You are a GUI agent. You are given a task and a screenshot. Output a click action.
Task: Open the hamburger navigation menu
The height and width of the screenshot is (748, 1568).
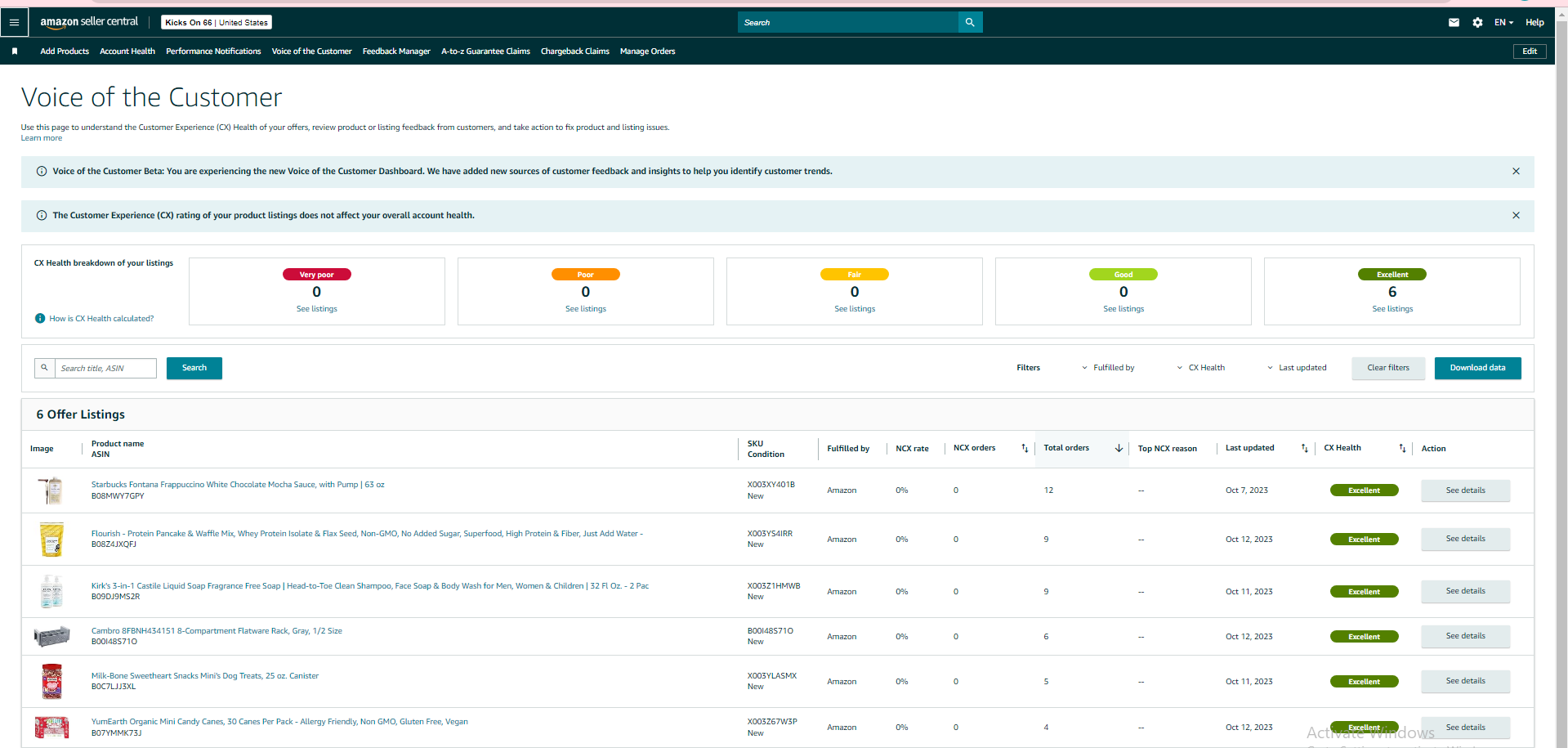[14, 22]
